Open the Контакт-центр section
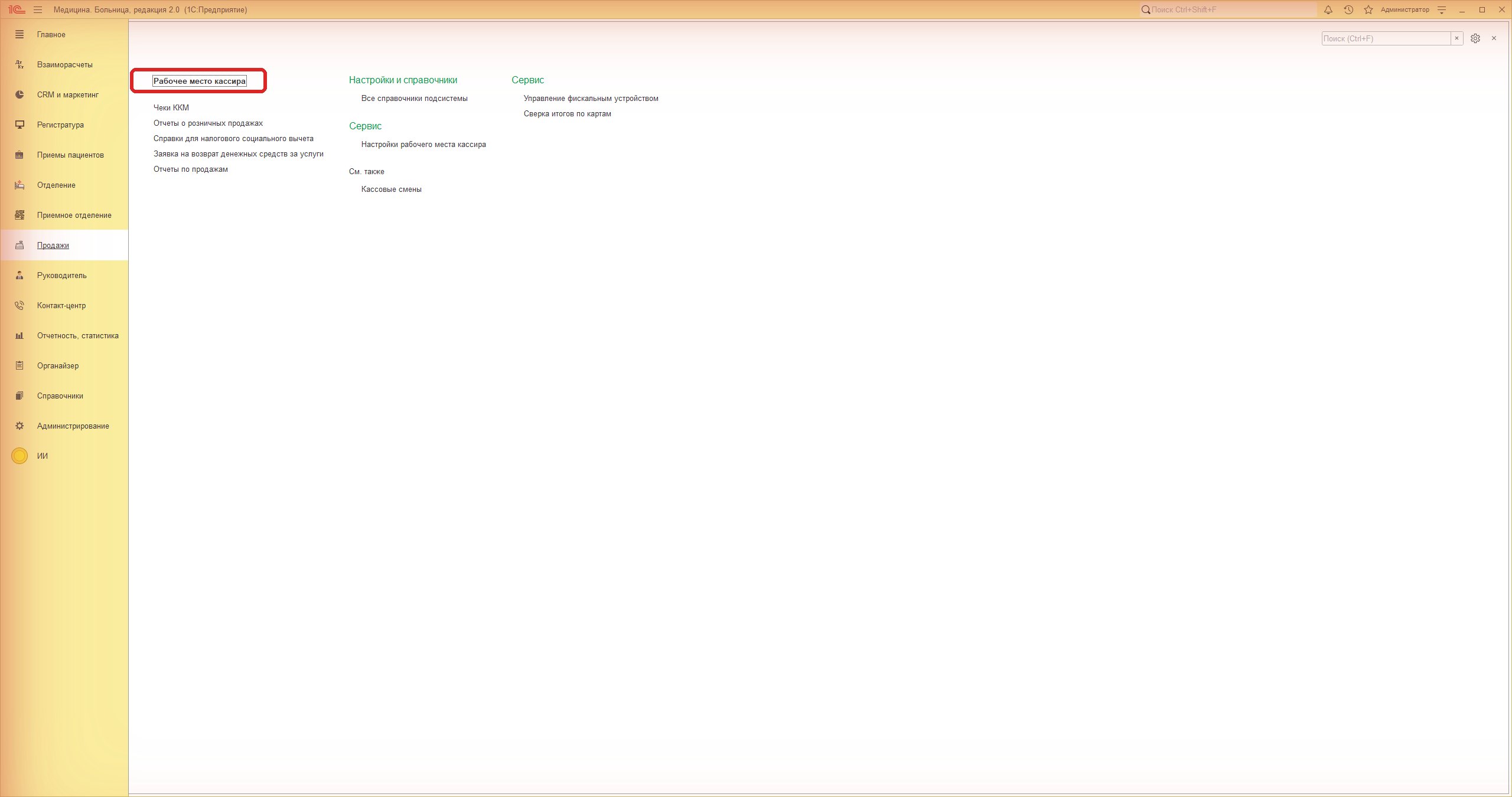Viewport: 1512px width, 797px height. (64, 305)
